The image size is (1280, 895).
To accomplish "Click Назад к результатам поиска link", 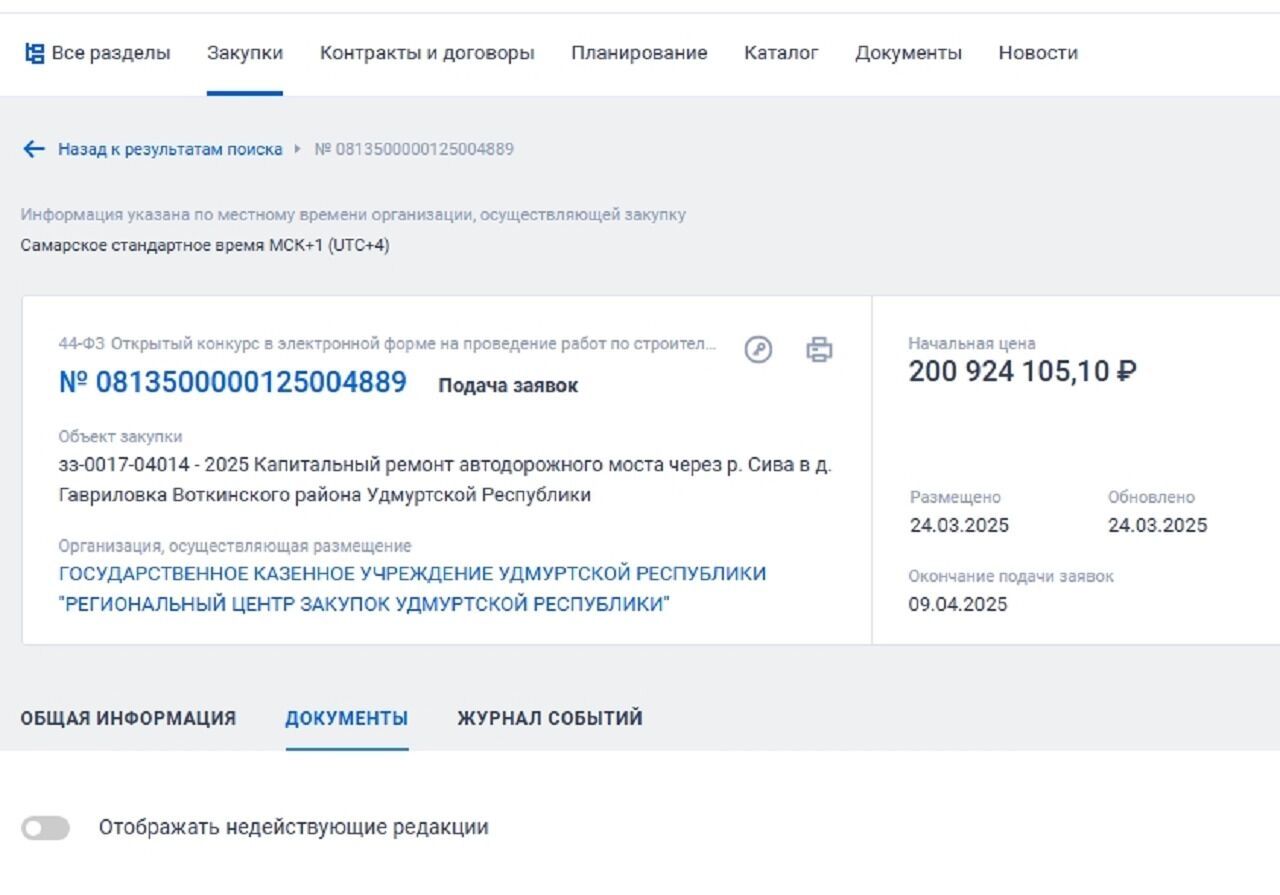I will pyautogui.click(x=170, y=149).
